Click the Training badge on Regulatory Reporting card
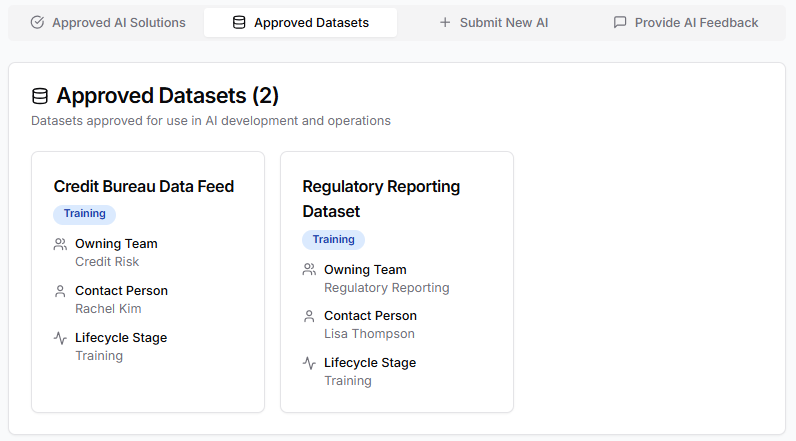Viewport: 796px width, 441px height. pos(333,240)
